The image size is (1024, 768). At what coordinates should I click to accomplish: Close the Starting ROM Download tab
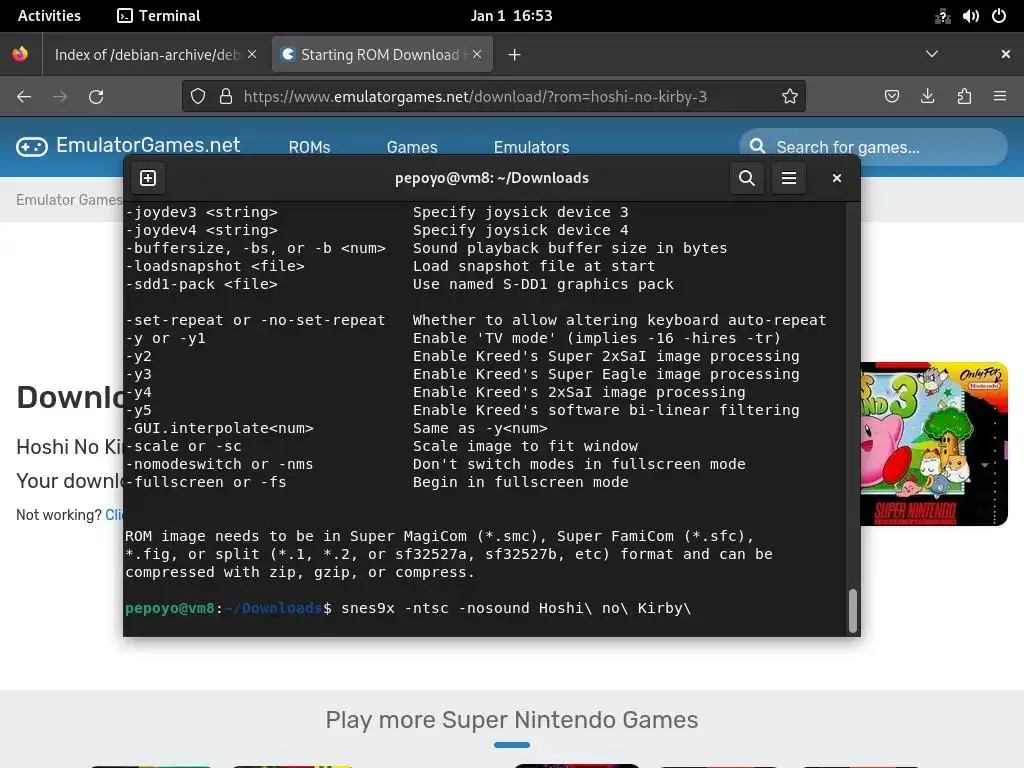[x=477, y=54]
